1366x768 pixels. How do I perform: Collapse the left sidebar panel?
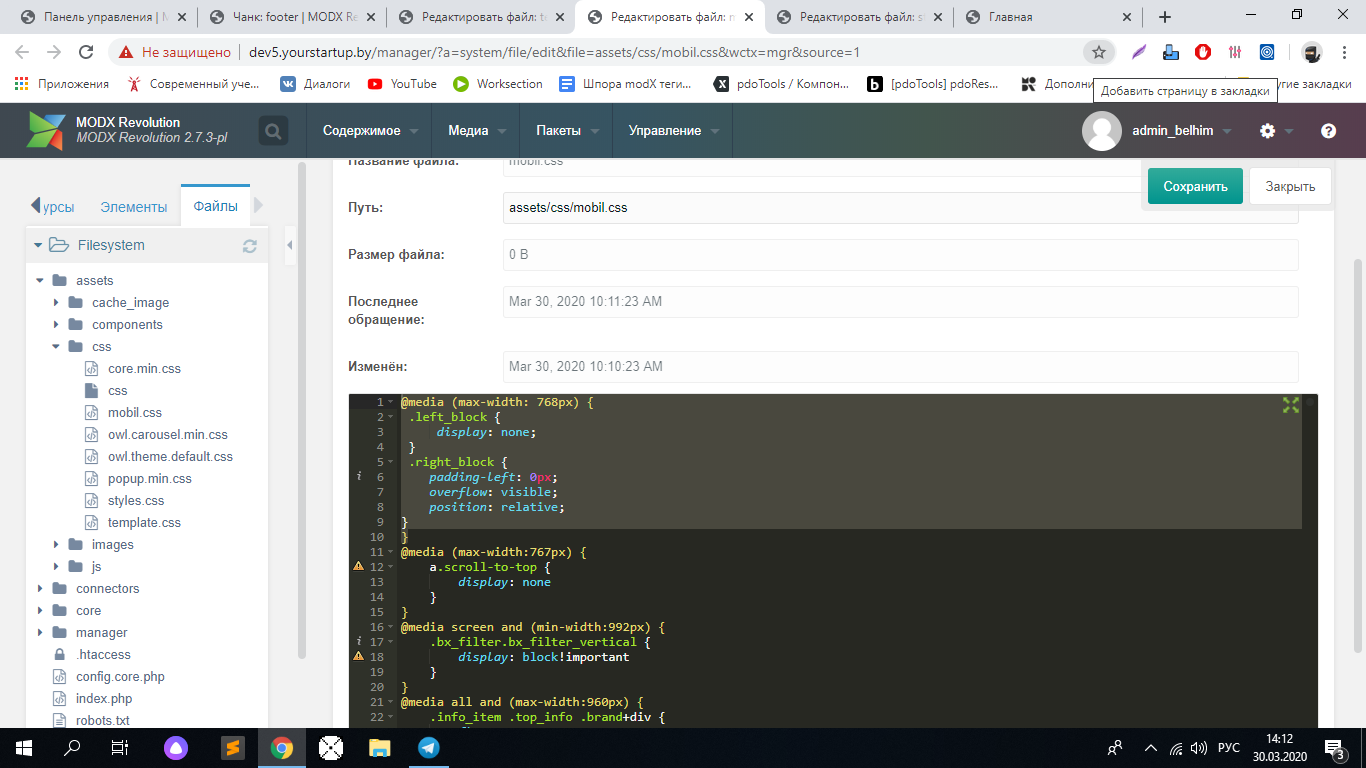click(289, 245)
